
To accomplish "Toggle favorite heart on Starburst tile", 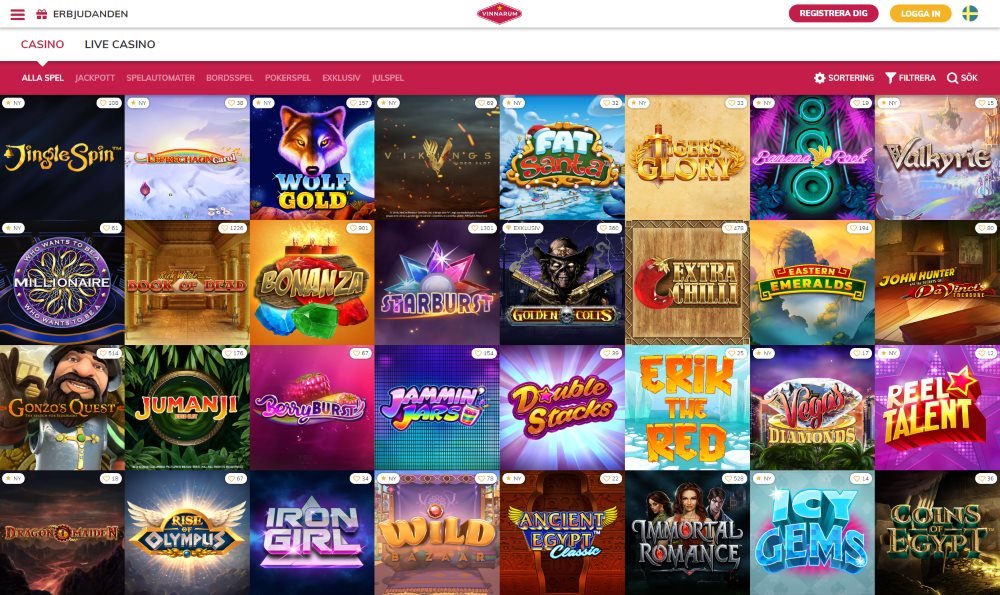I will click(x=475, y=228).
